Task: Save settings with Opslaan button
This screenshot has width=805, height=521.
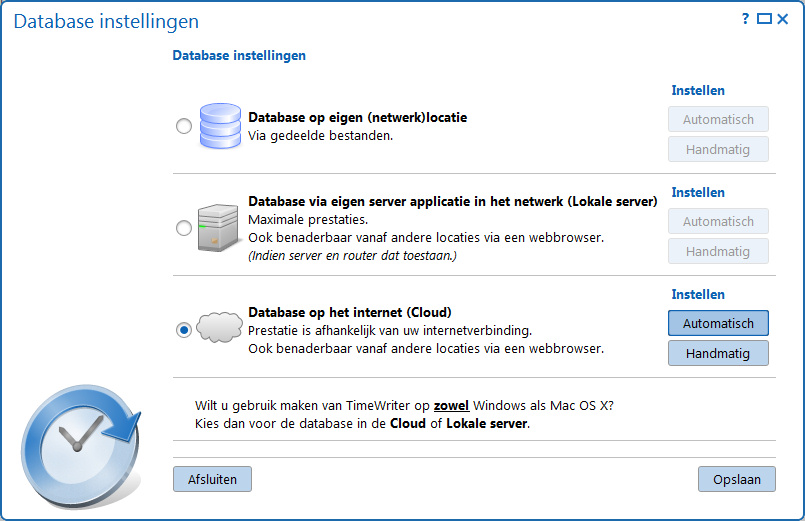Action: click(737, 479)
